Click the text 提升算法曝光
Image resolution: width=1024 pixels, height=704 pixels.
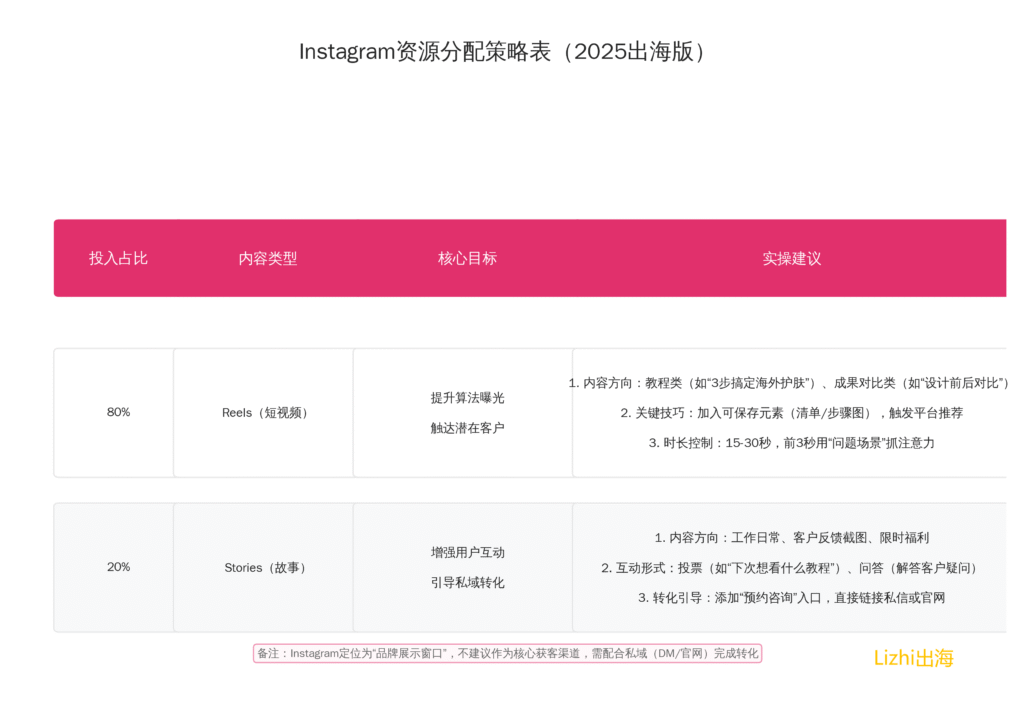(x=467, y=397)
